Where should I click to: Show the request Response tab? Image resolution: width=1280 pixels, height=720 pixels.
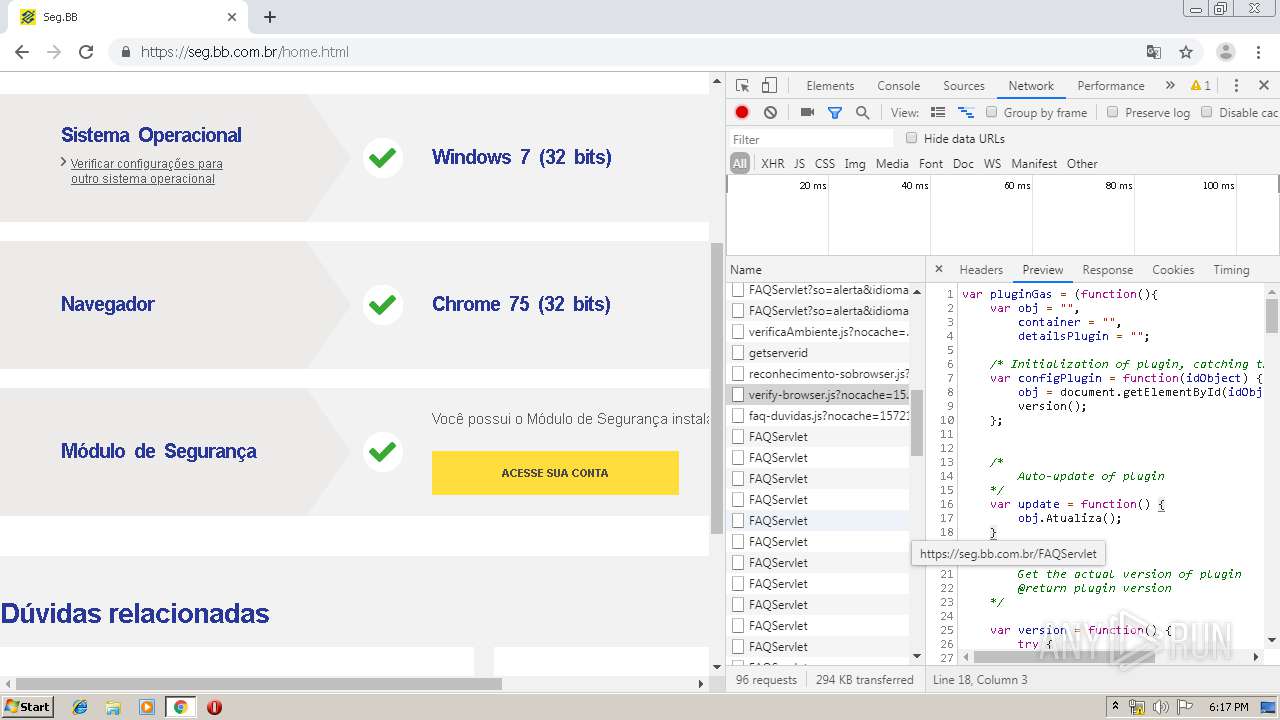click(x=1108, y=270)
